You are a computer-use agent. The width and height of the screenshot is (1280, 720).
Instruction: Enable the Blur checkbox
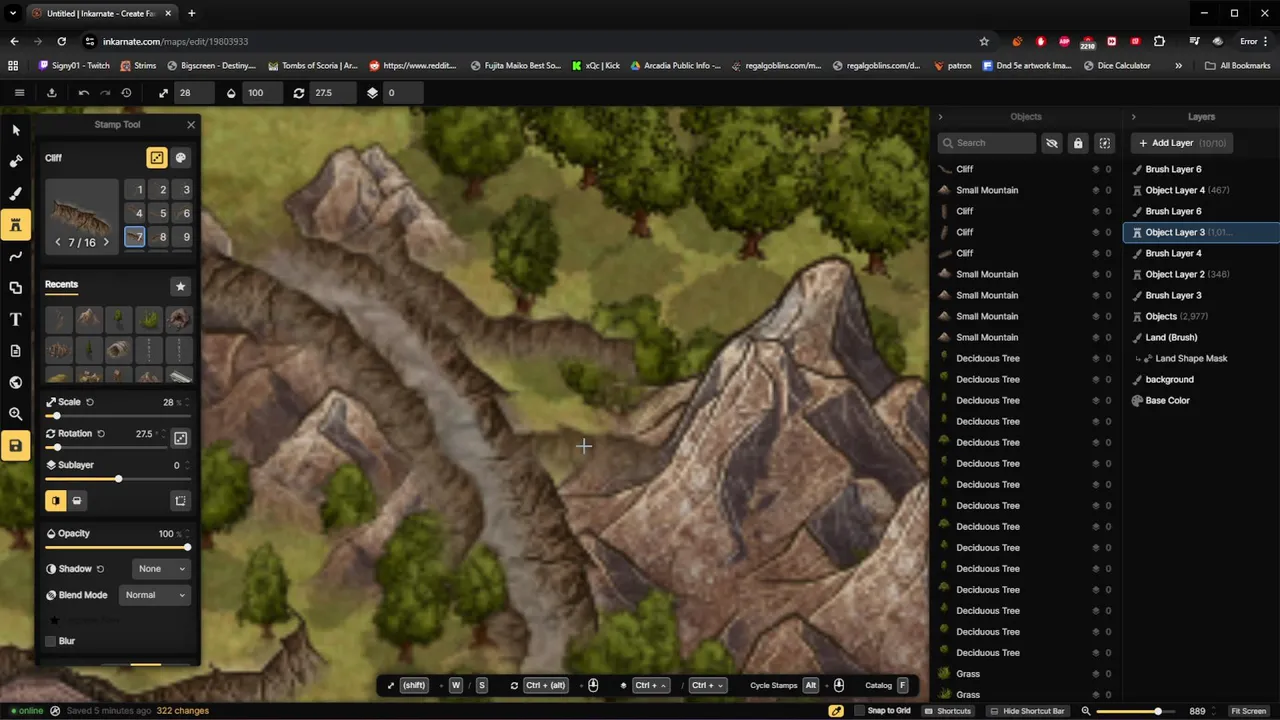point(51,641)
